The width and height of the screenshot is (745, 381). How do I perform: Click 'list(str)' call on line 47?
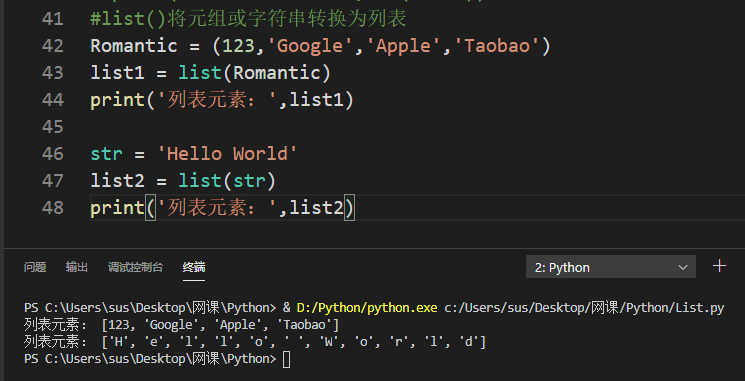pos(227,181)
